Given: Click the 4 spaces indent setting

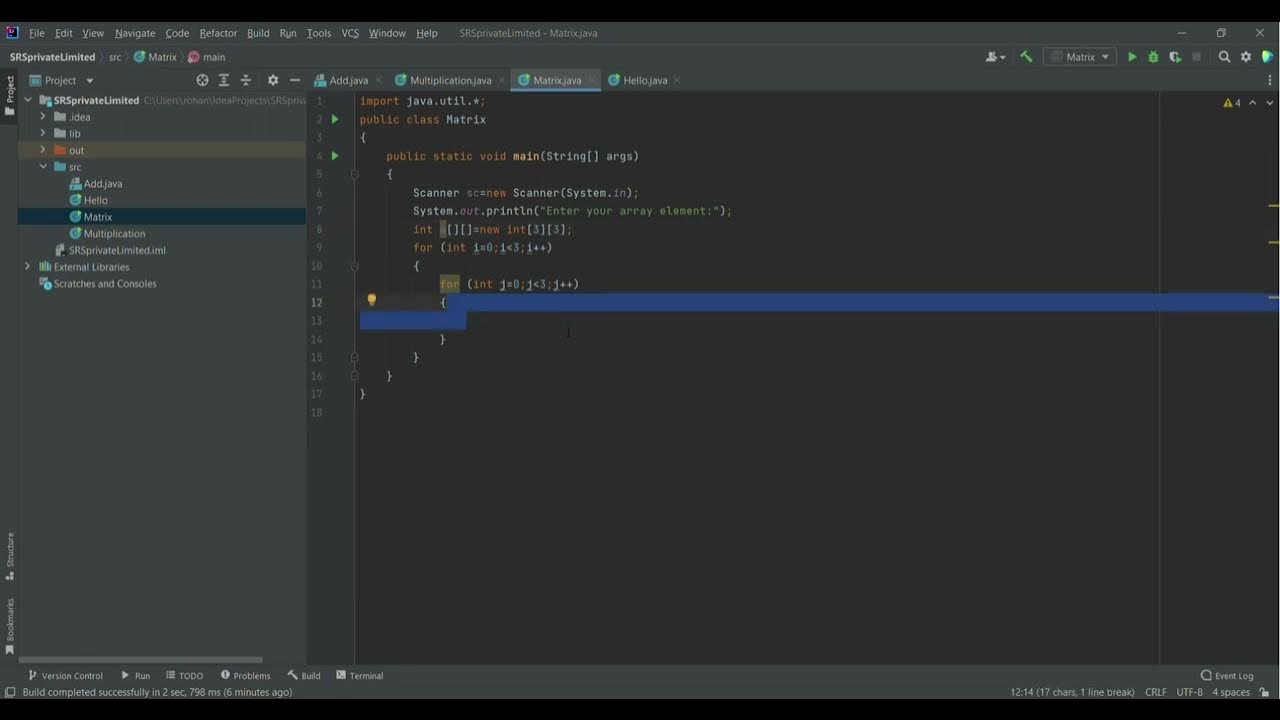Looking at the screenshot, I should [1231, 692].
